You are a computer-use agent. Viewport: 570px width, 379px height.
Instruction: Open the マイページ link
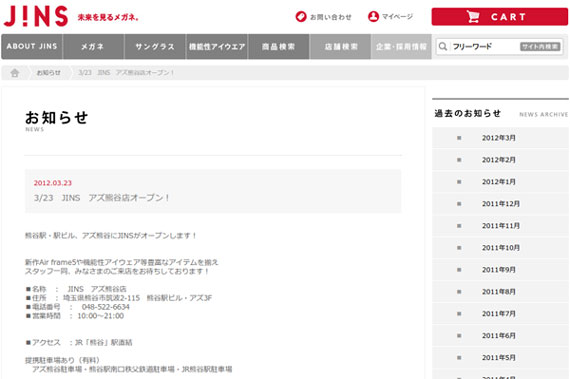click(390, 17)
